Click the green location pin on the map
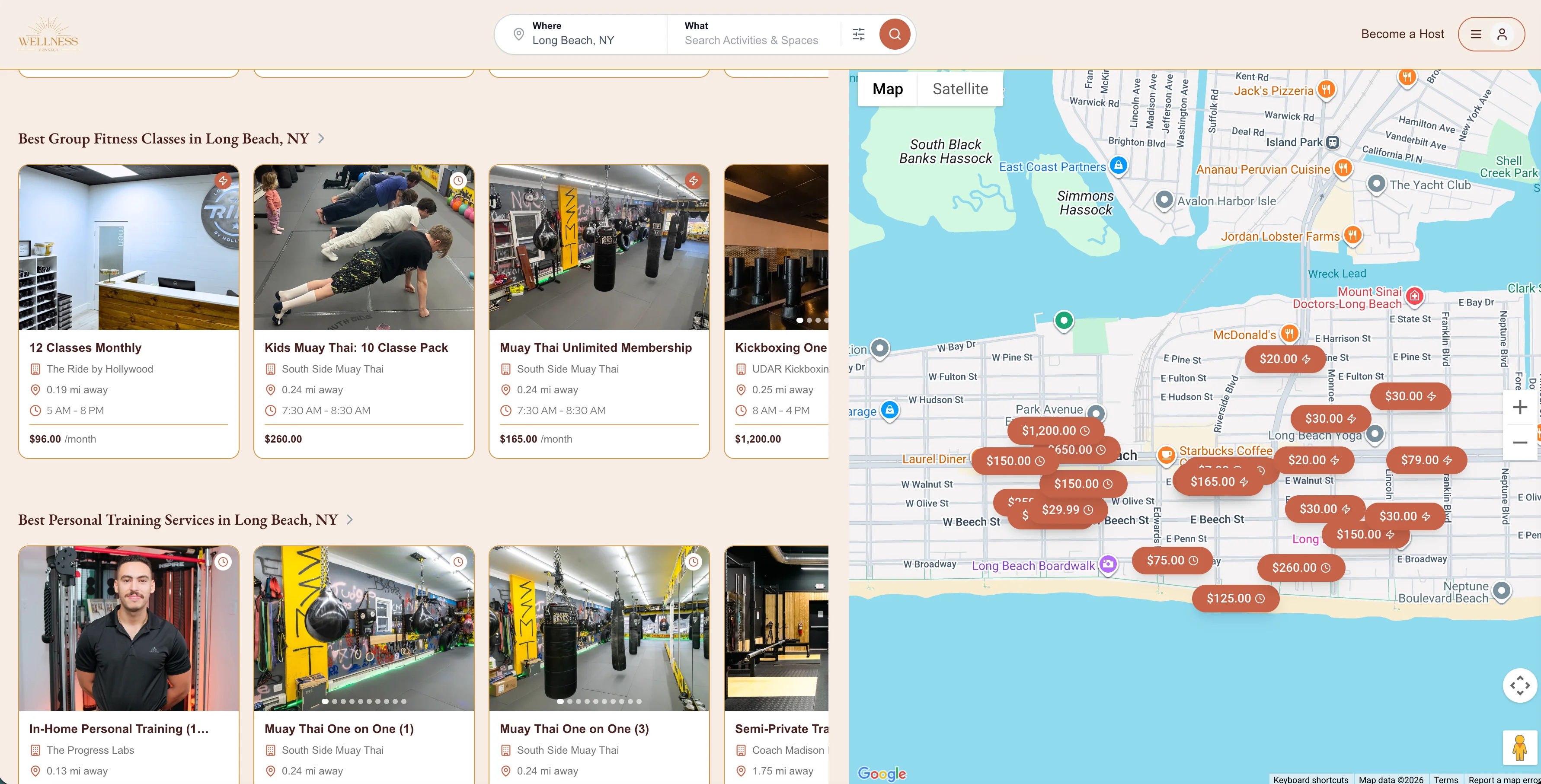 tap(1064, 321)
